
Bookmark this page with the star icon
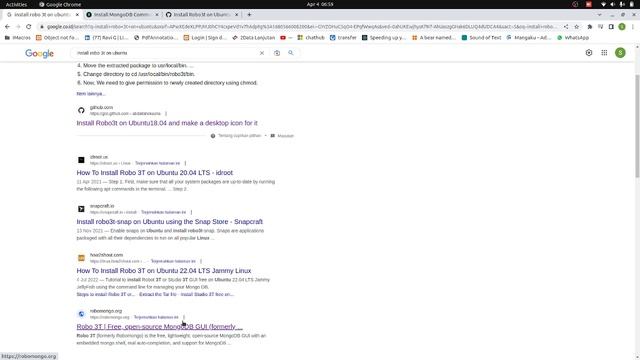(x=576, y=27)
